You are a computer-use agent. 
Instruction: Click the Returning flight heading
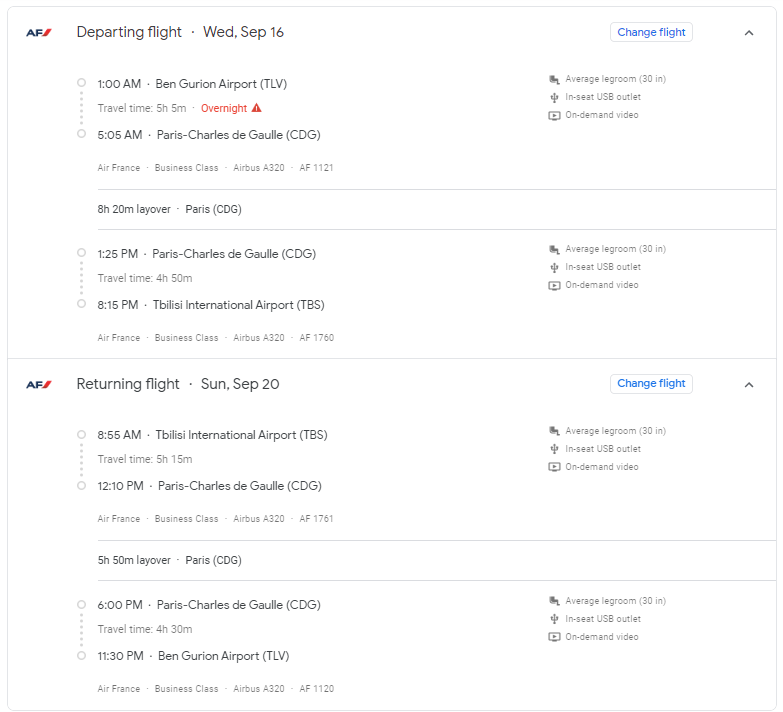pos(128,384)
